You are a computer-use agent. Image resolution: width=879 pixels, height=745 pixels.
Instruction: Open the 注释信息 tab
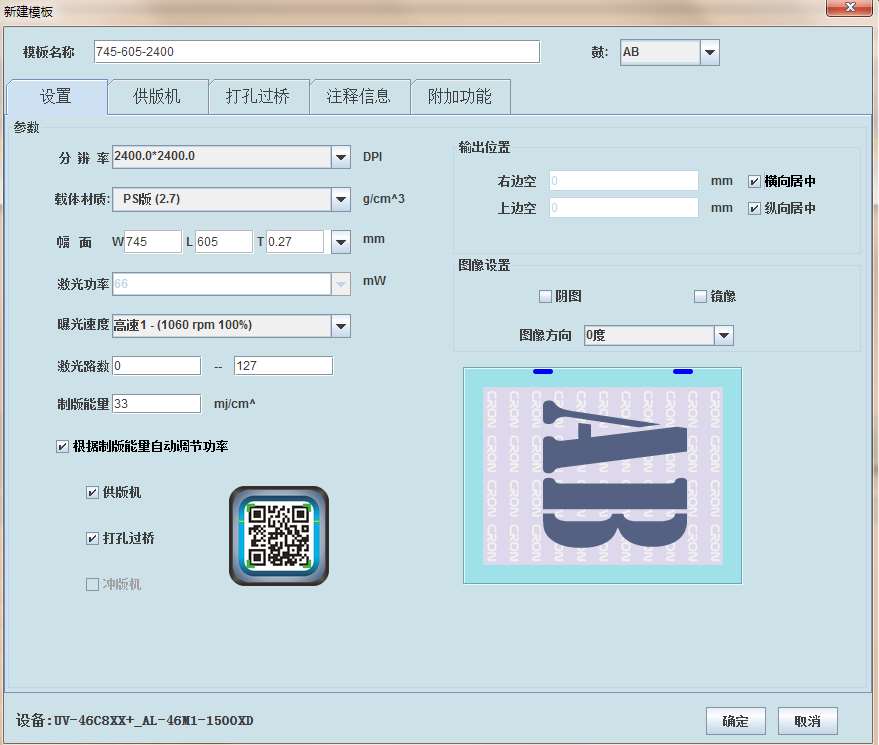359,97
